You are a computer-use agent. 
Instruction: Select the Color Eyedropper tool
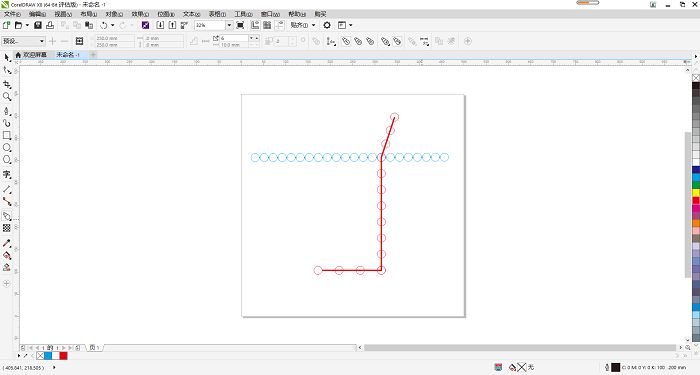[7, 243]
